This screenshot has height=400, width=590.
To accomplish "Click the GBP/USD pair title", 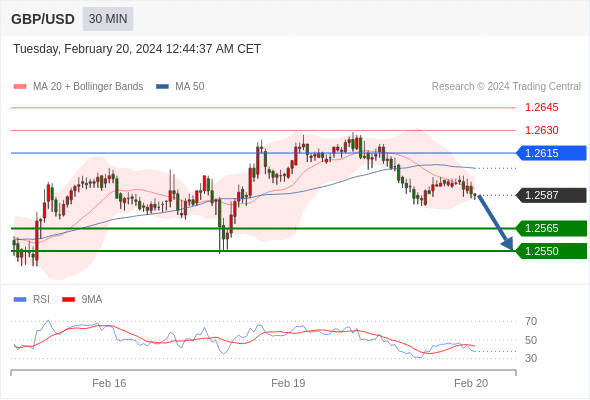I will pyautogui.click(x=43, y=19).
